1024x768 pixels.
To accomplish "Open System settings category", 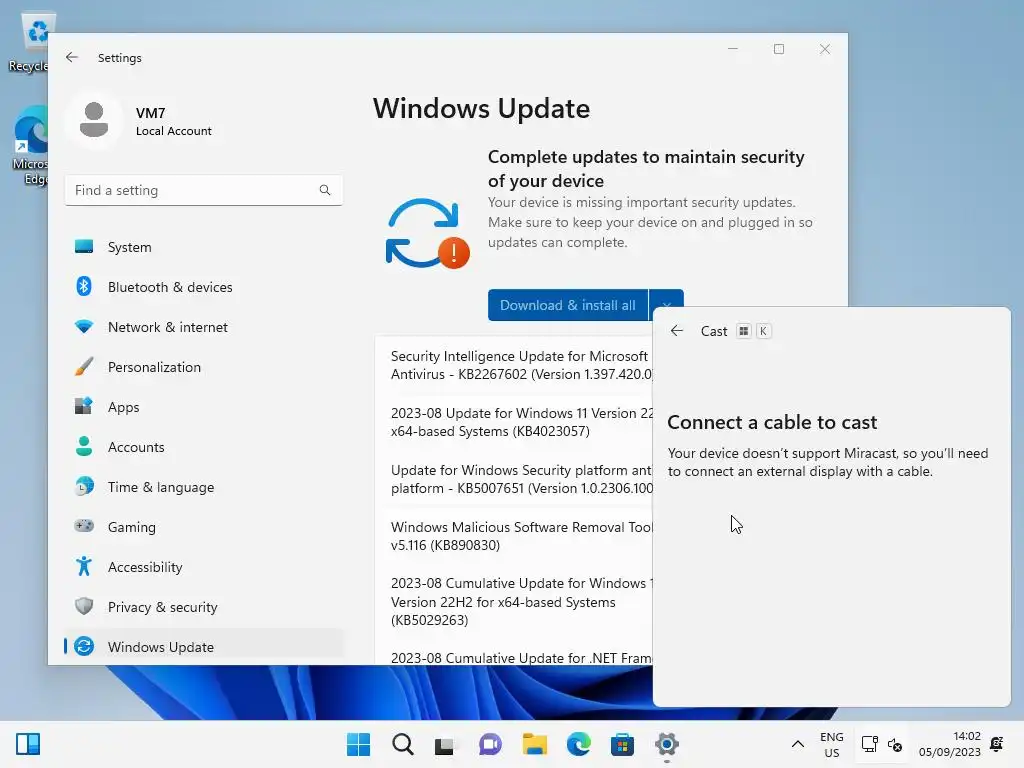I will click(x=203, y=247).
